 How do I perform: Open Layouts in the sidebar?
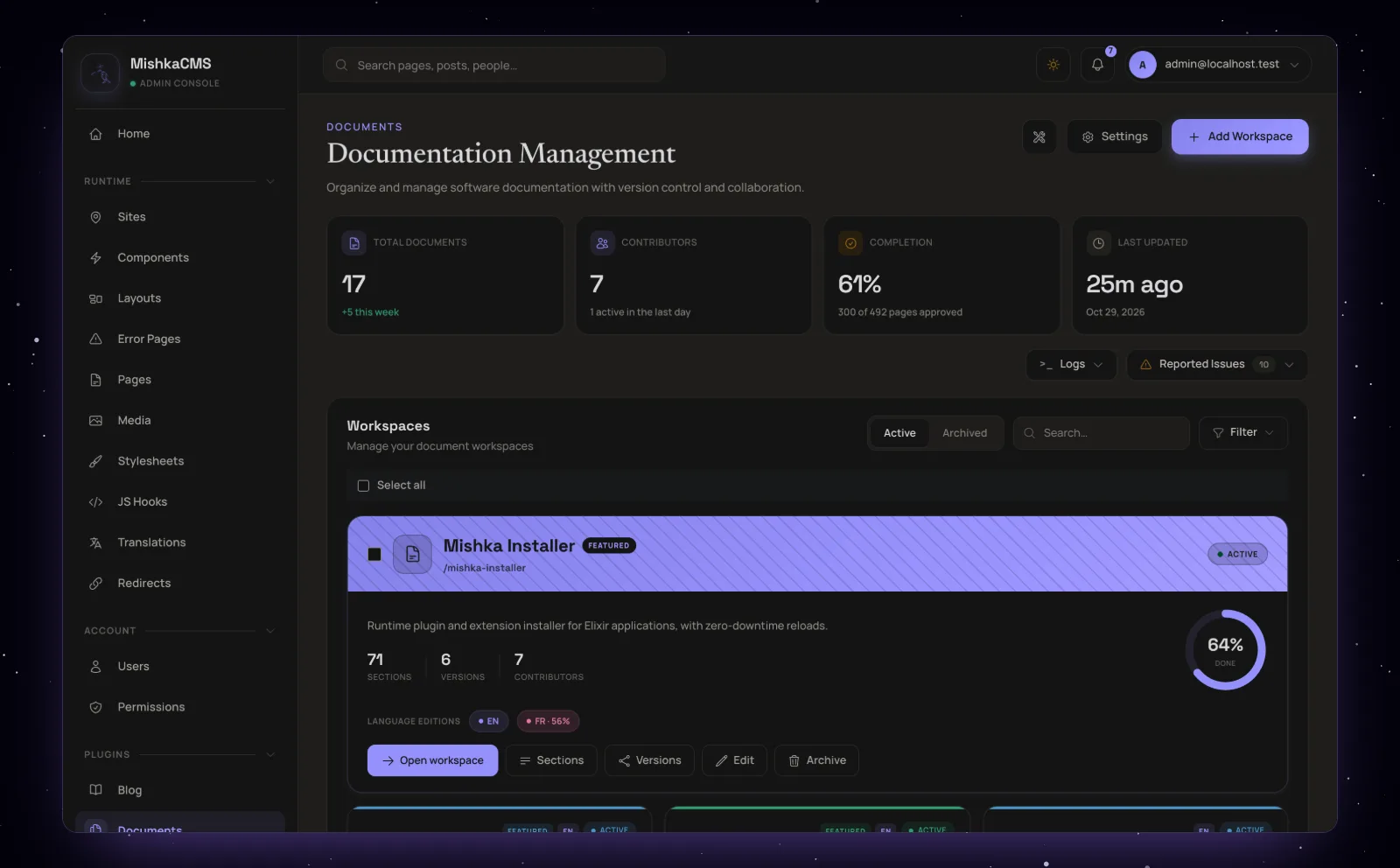180,298
